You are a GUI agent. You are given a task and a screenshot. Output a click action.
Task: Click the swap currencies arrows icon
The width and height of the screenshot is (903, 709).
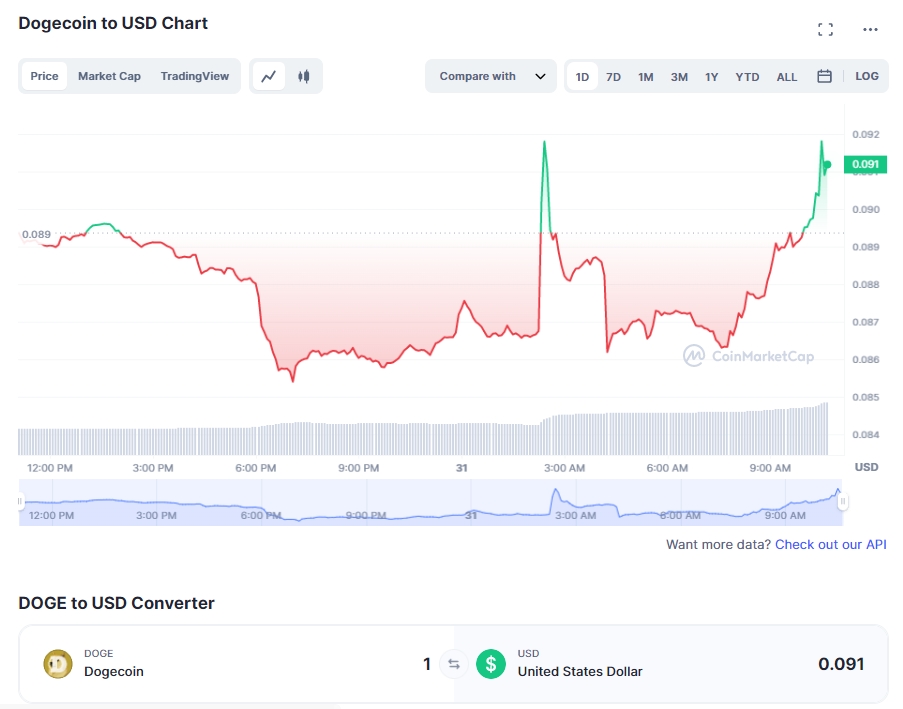454,664
